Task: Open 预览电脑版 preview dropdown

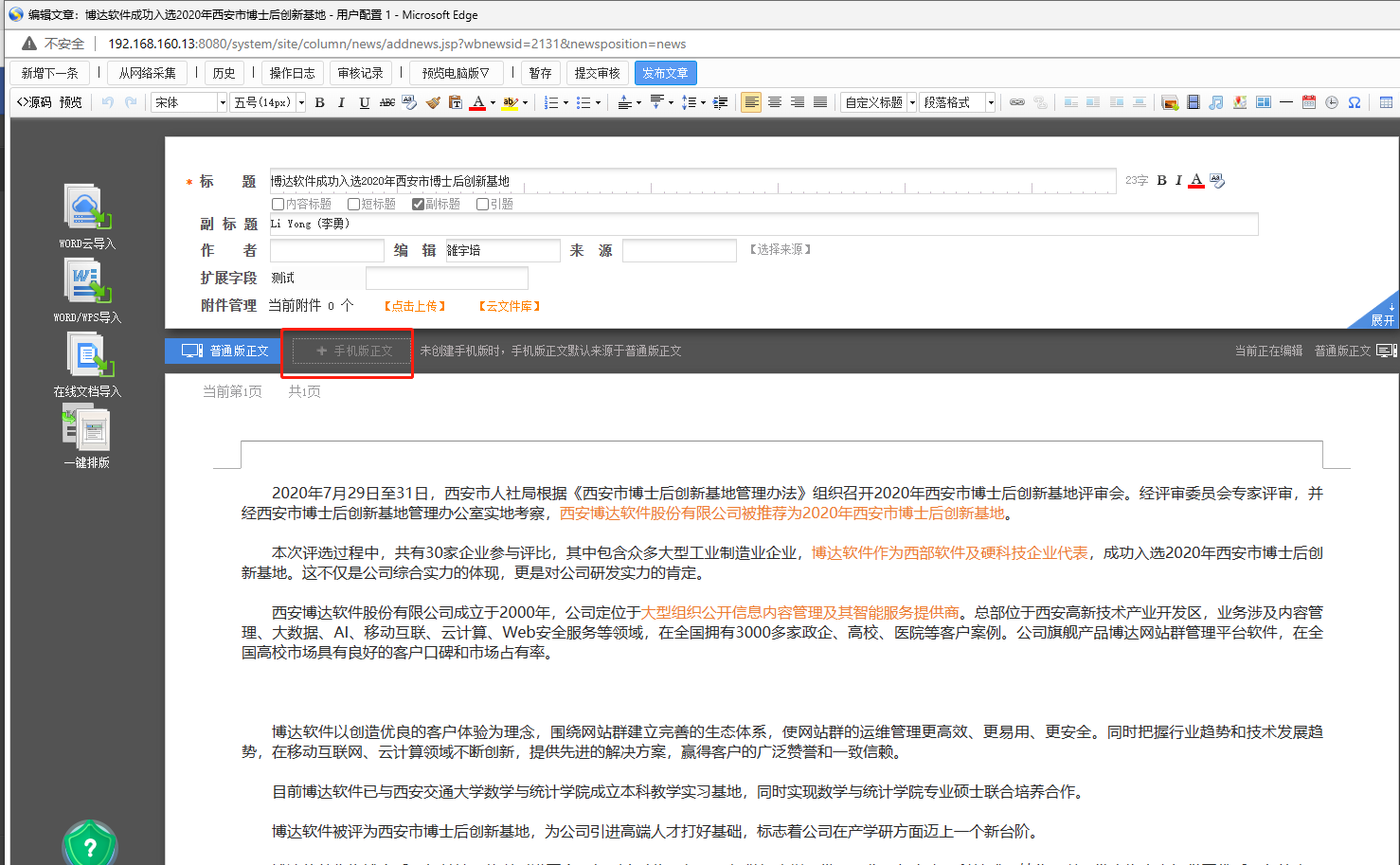Action: point(456,73)
